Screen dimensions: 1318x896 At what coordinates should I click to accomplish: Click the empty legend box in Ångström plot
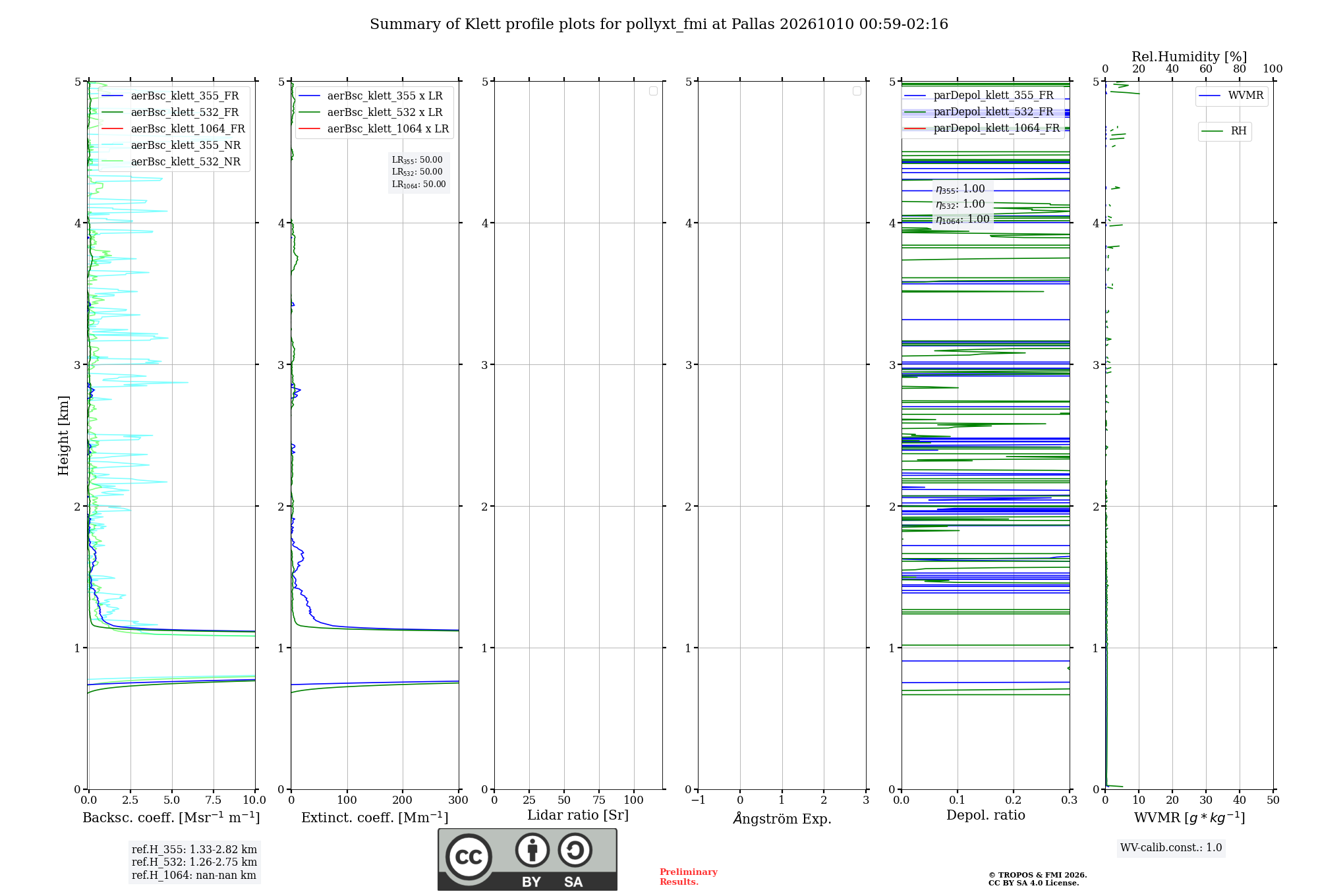[x=857, y=91]
